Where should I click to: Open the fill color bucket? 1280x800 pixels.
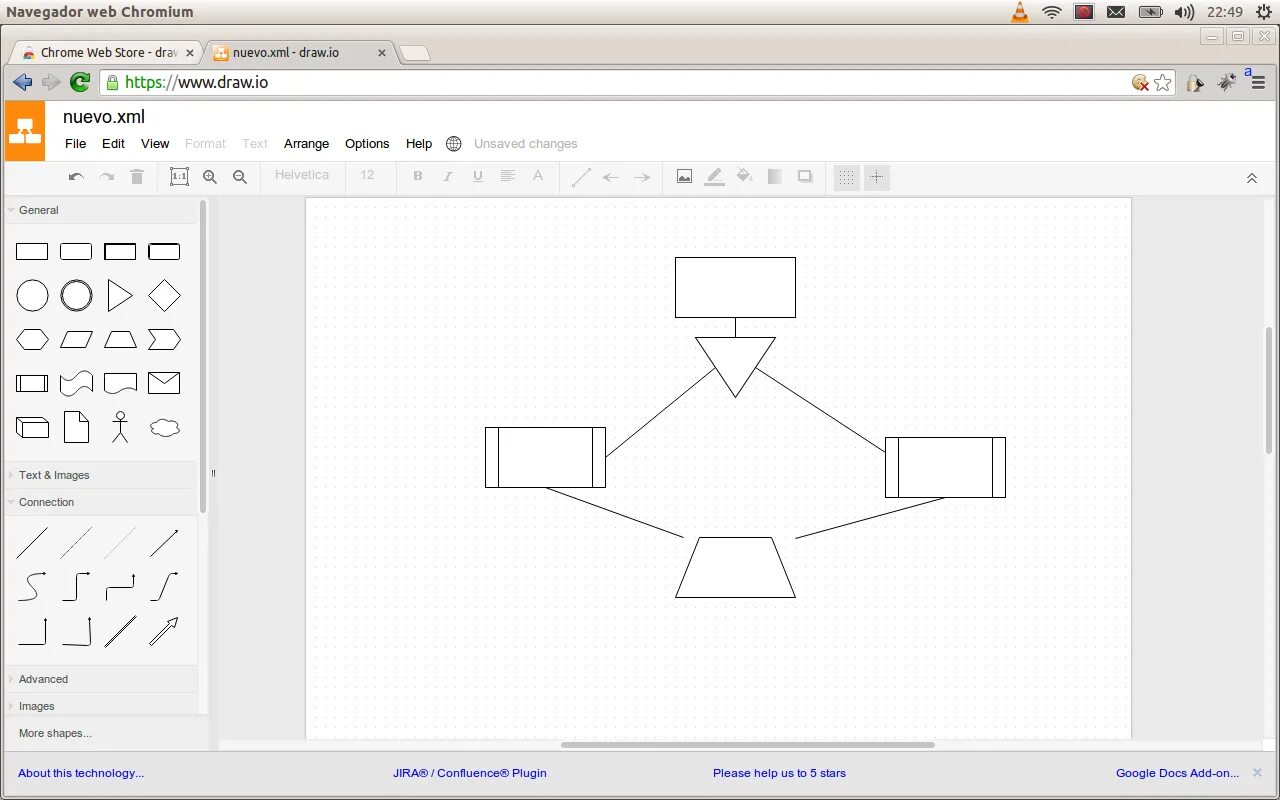744,176
